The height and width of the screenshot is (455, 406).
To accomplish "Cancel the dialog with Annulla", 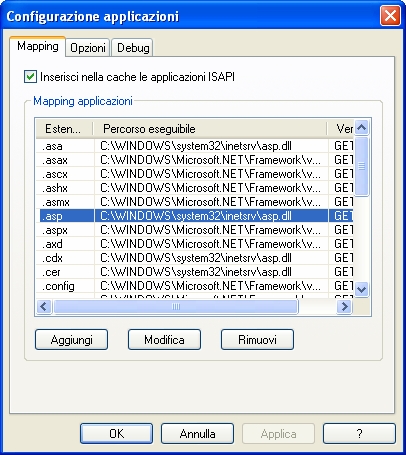I will pos(197,434).
